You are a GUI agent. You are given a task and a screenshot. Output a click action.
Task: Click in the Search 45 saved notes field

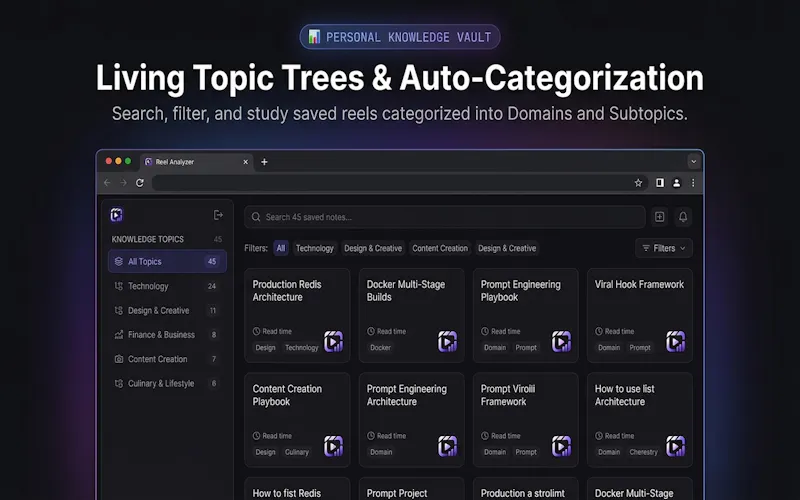click(445, 217)
